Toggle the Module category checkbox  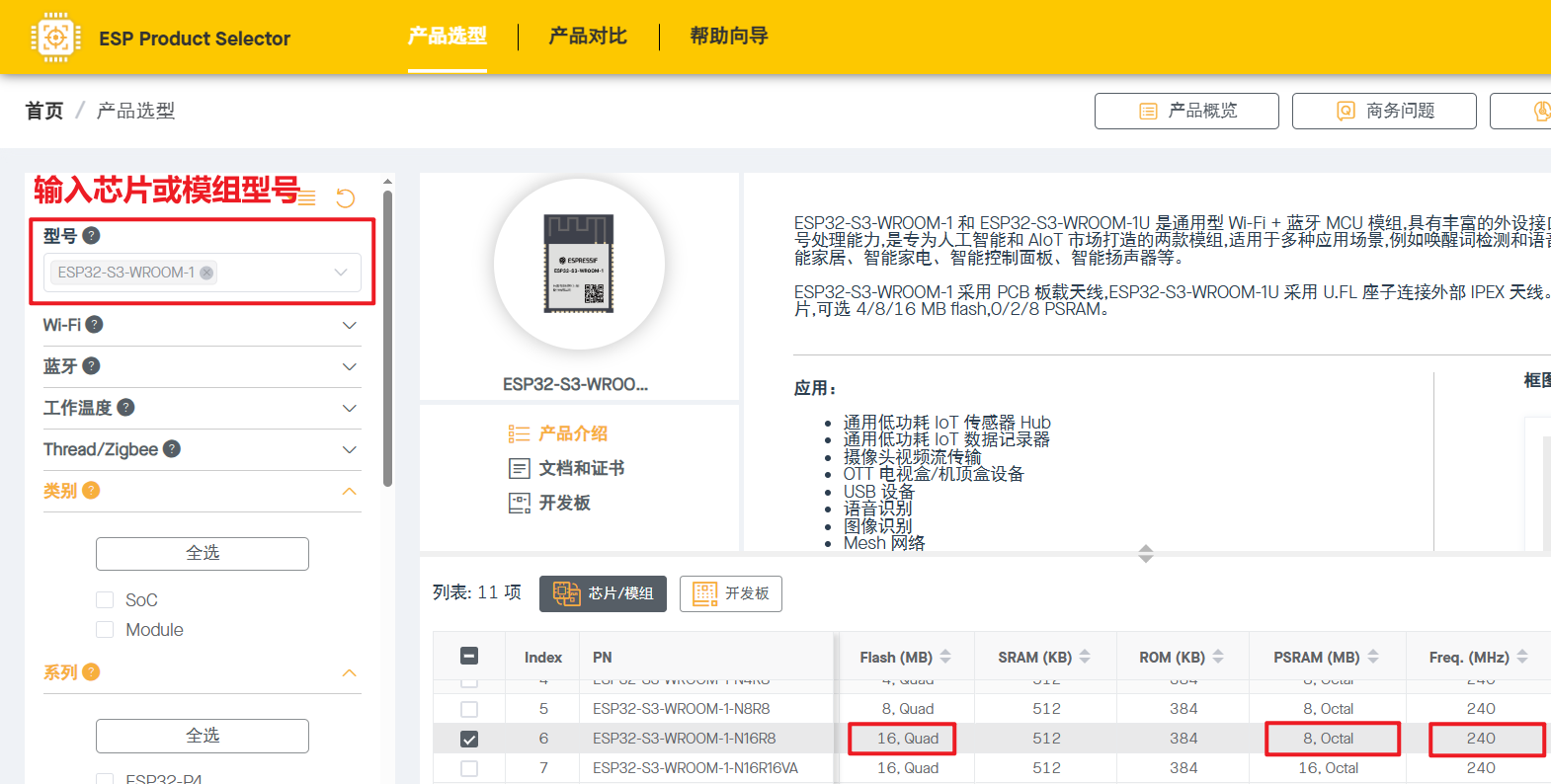tap(105, 629)
